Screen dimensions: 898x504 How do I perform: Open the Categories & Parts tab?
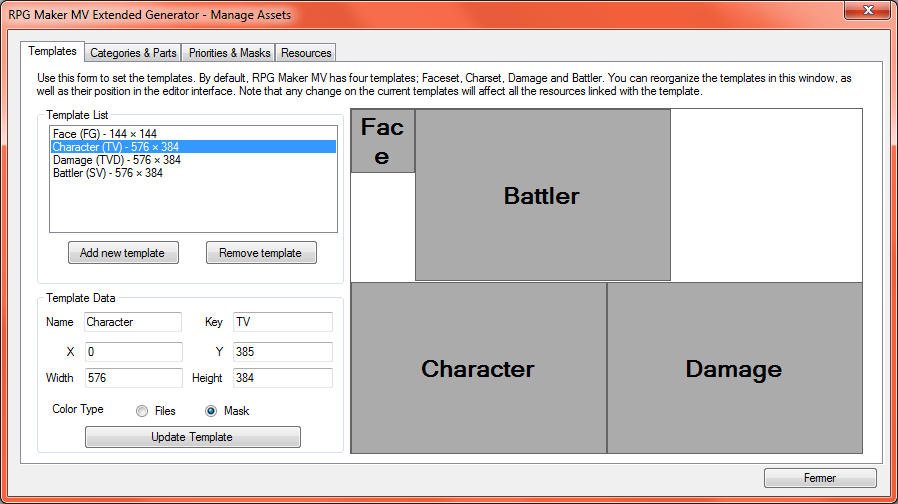click(x=133, y=53)
